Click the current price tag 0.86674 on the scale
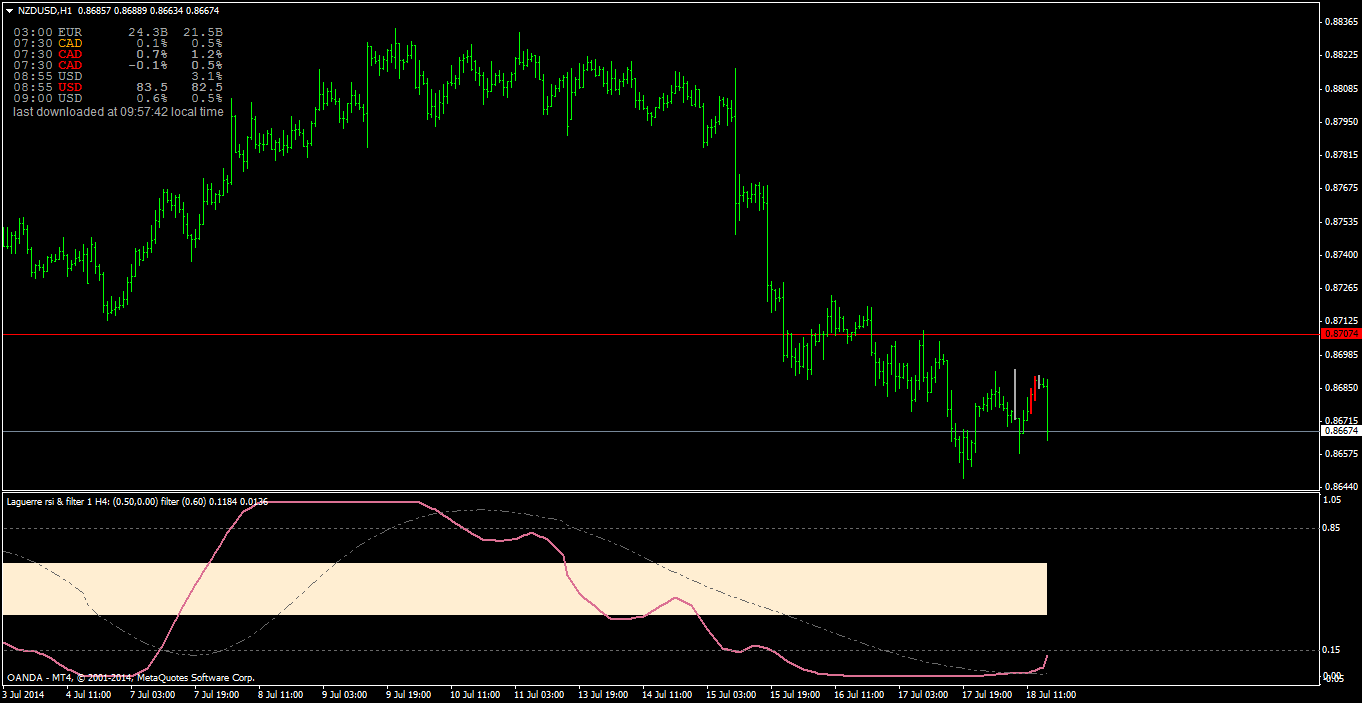This screenshot has height=703, width=1362. 1340,431
